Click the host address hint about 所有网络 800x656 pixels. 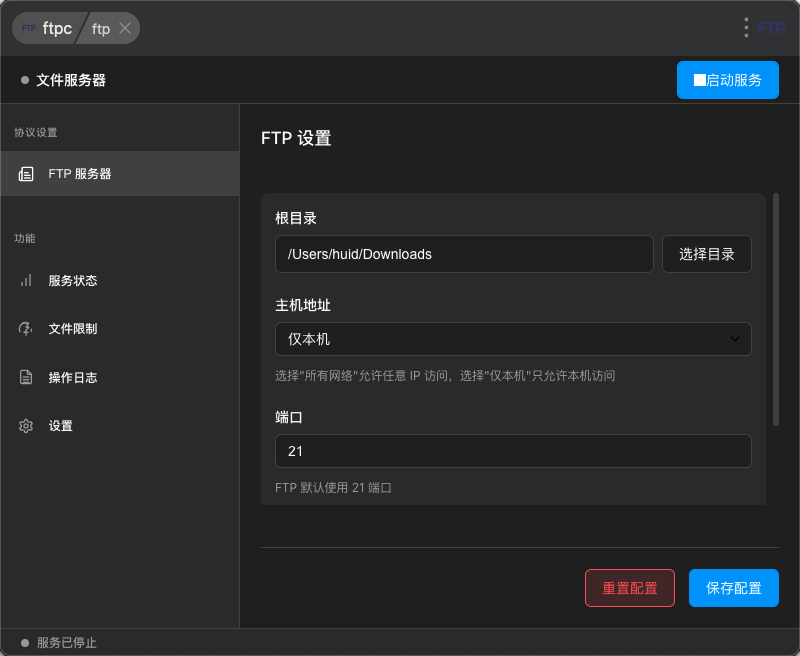pyautogui.click(x=445, y=376)
